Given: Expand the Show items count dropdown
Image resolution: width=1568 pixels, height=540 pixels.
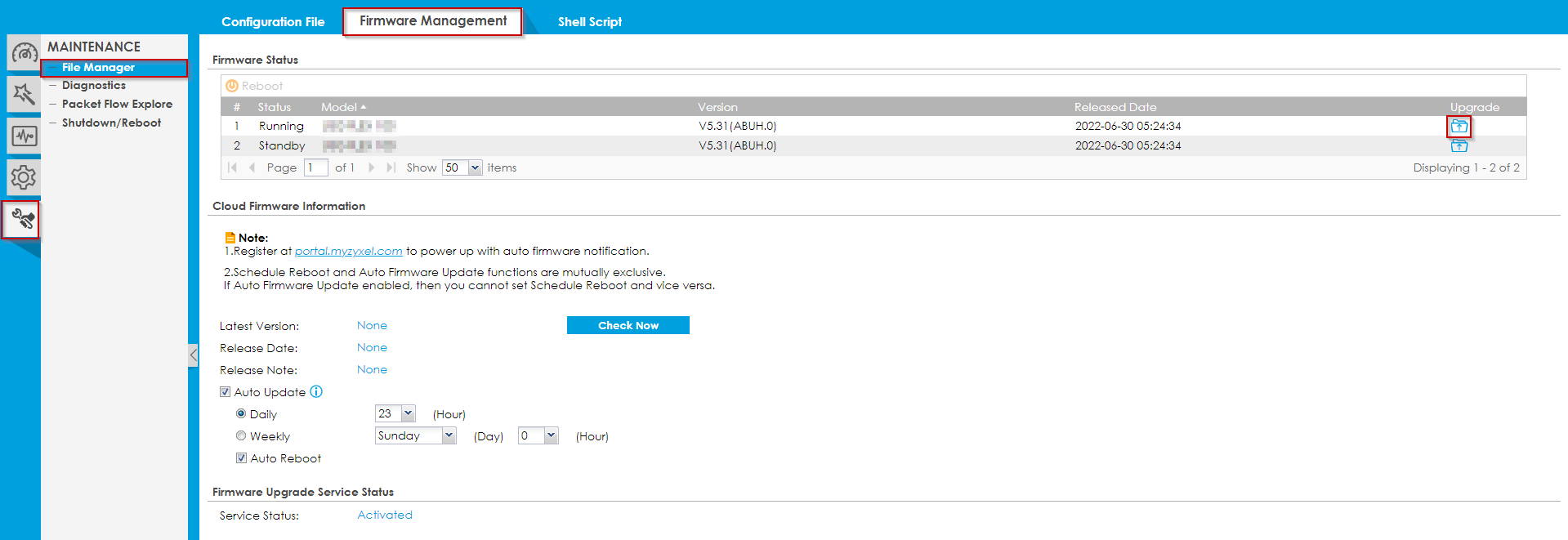Looking at the screenshot, I should point(475,167).
